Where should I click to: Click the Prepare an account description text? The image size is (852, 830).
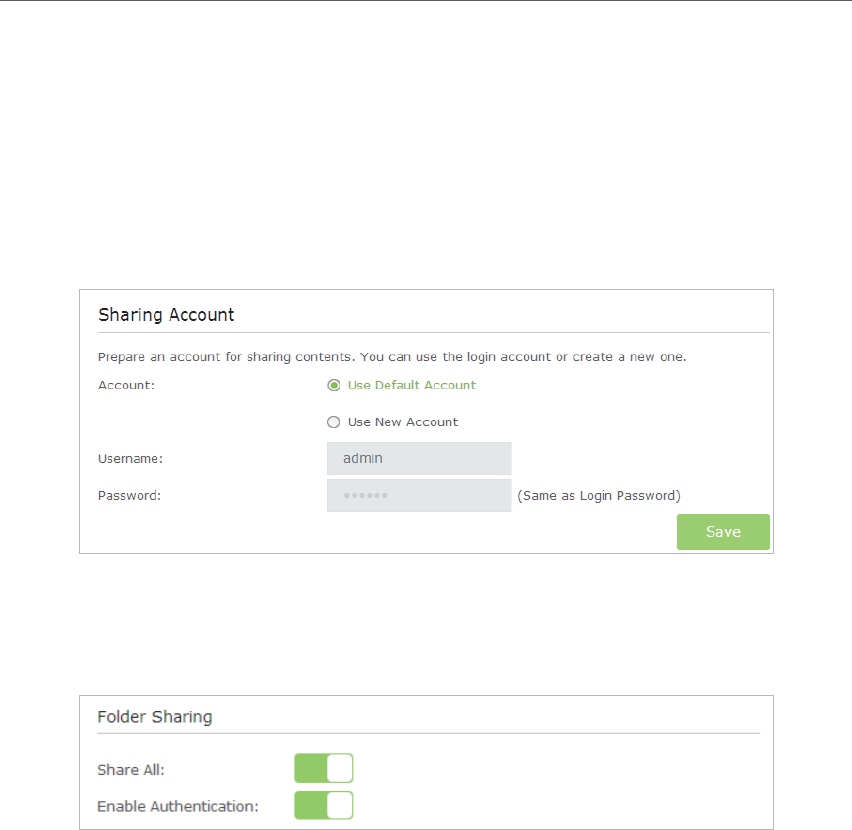click(392, 357)
